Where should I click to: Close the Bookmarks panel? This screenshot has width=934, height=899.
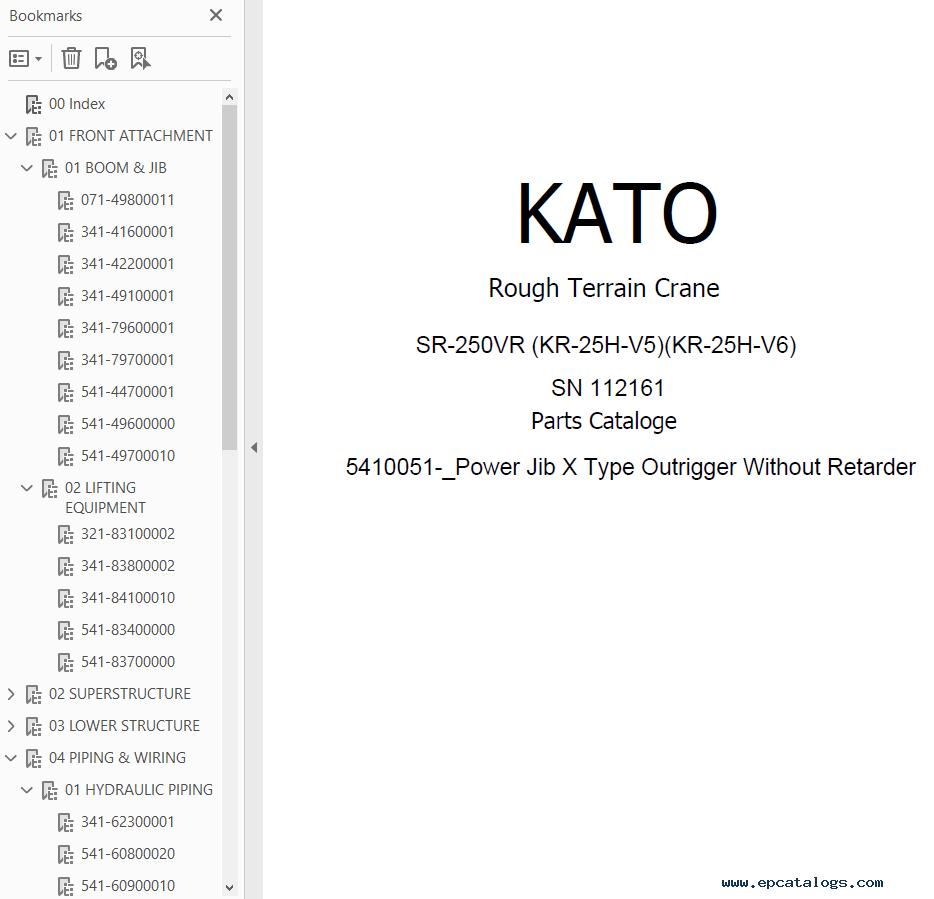coord(216,15)
